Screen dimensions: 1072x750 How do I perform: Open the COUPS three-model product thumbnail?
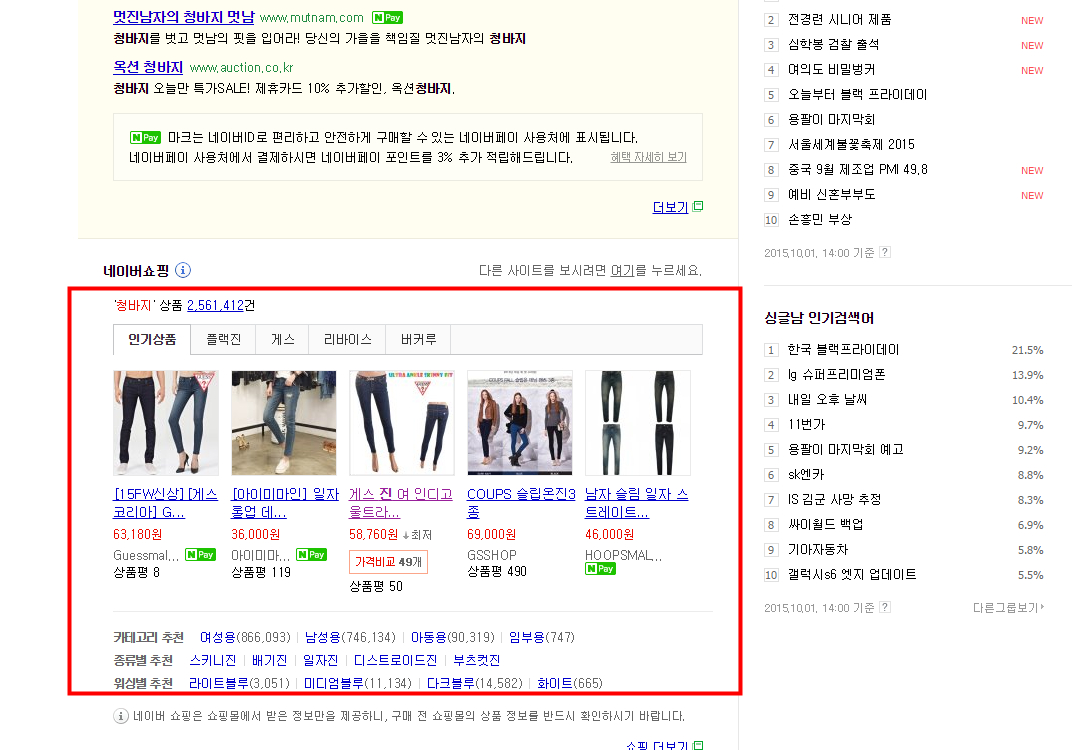[520, 423]
